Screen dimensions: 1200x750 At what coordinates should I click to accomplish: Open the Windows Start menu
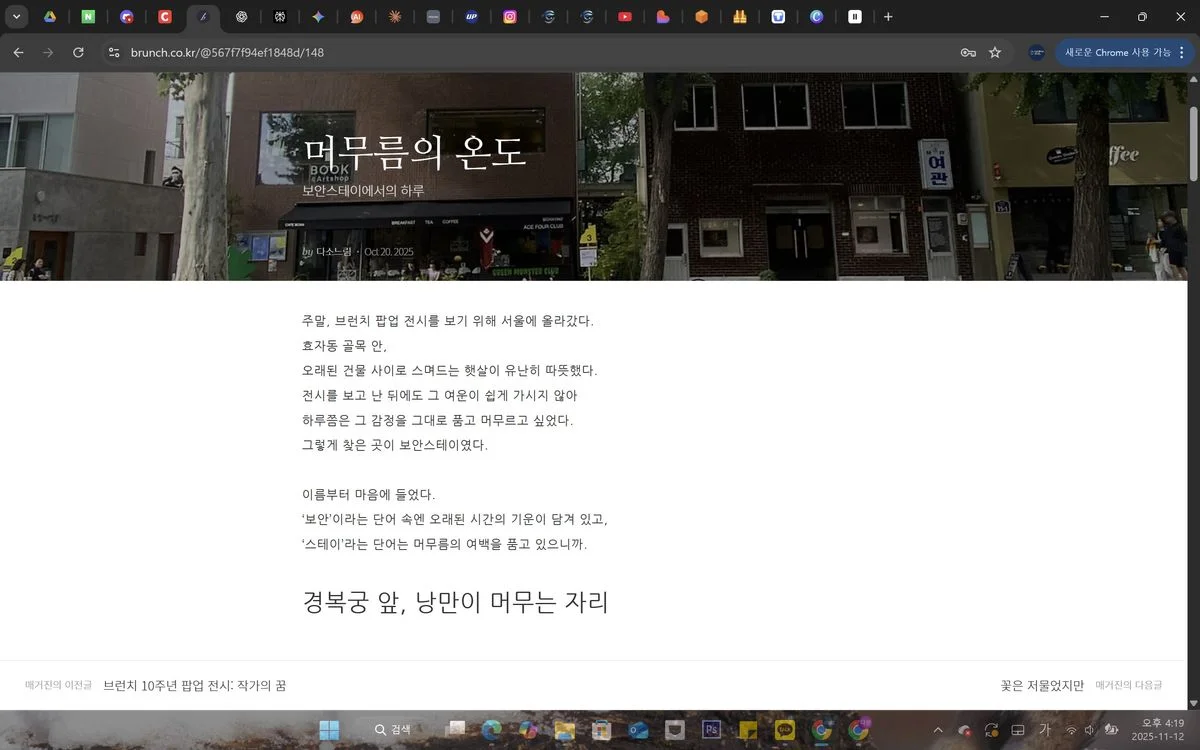329,730
